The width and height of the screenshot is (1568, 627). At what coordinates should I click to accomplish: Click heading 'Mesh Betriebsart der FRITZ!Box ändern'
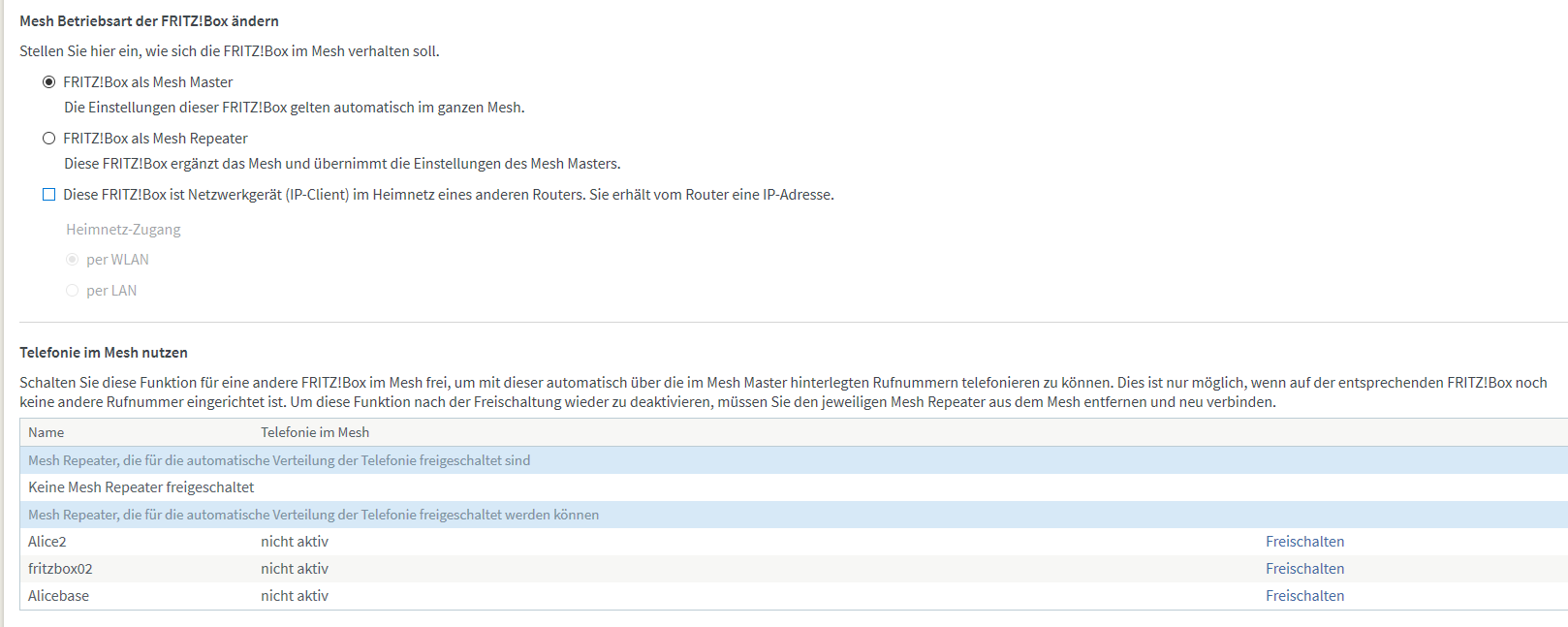pos(149,21)
